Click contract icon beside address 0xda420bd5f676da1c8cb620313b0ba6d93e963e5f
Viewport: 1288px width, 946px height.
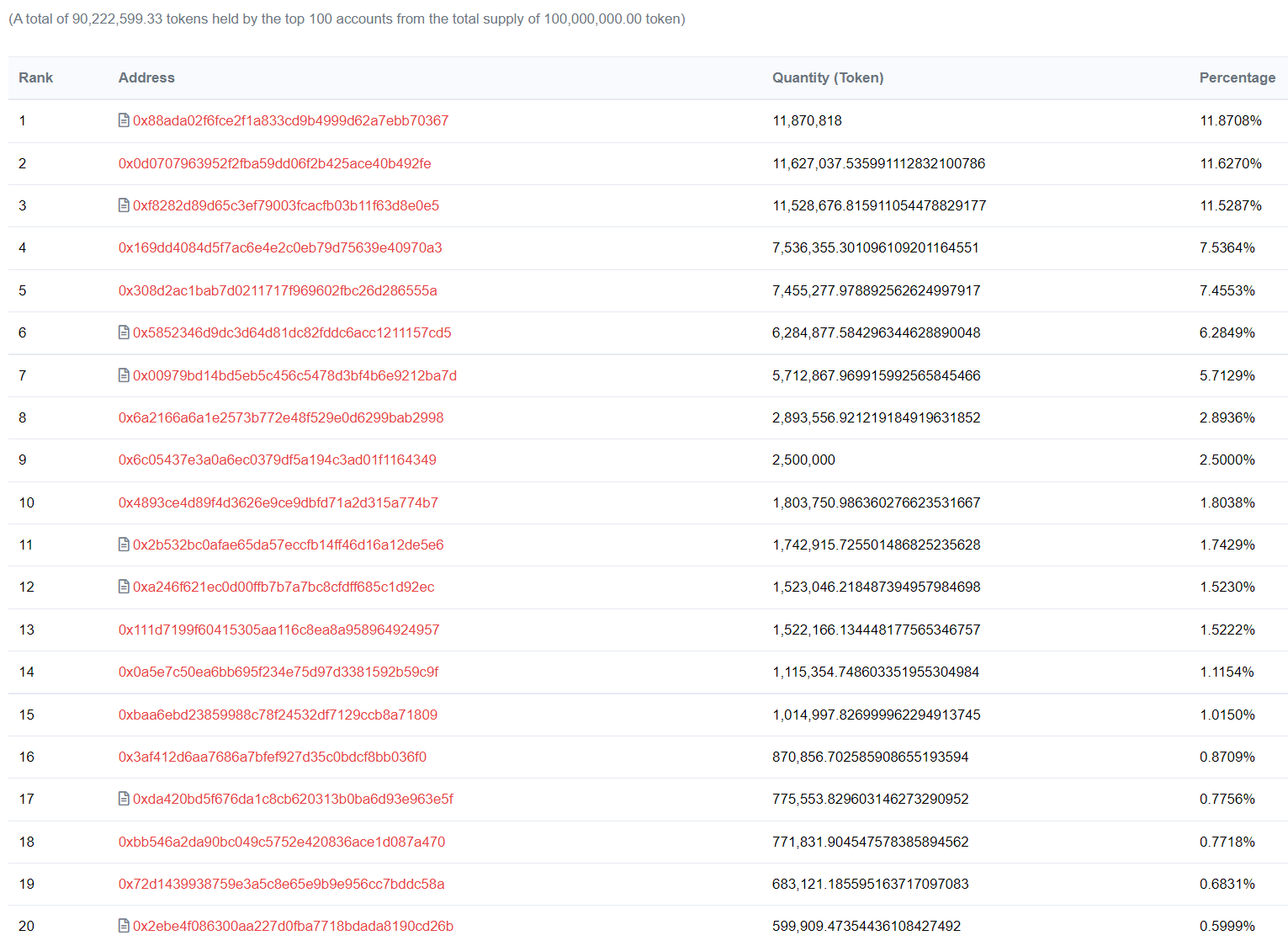[124, 799]
